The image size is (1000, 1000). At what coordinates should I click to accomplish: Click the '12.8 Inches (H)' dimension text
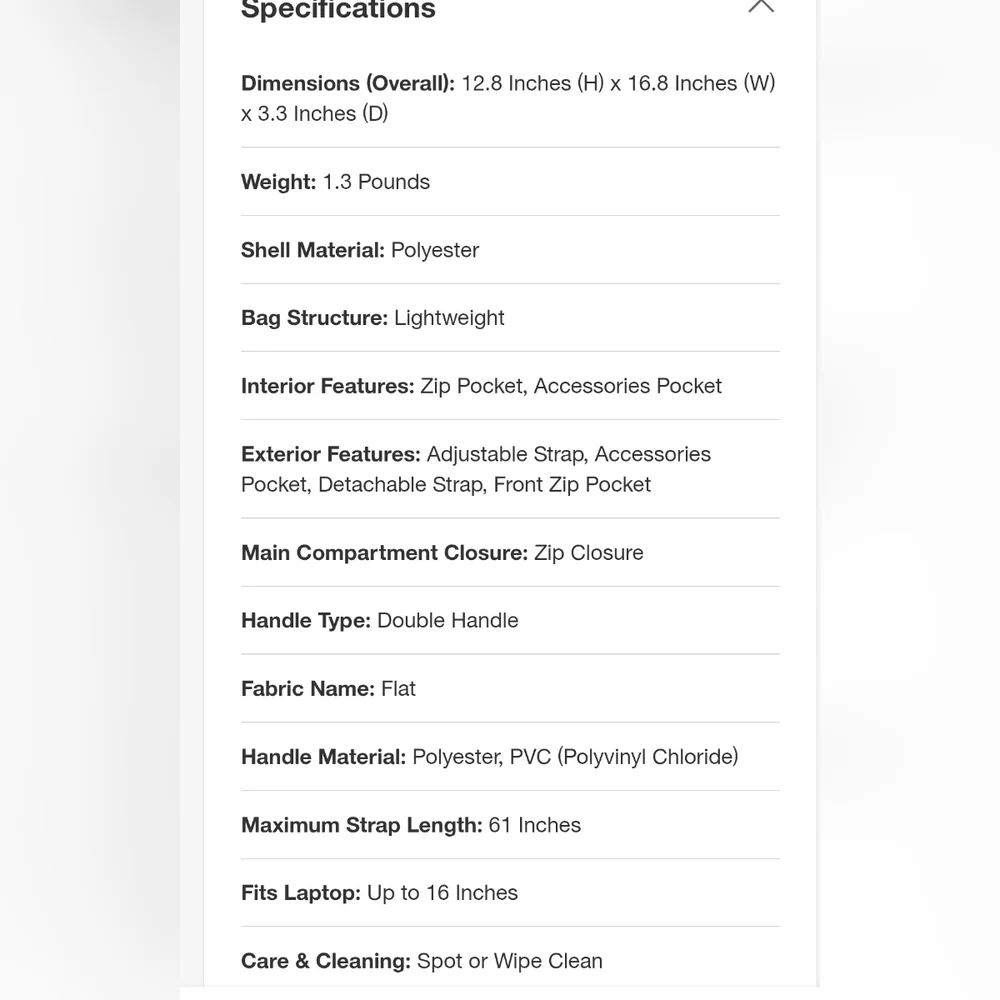(533, 84)
